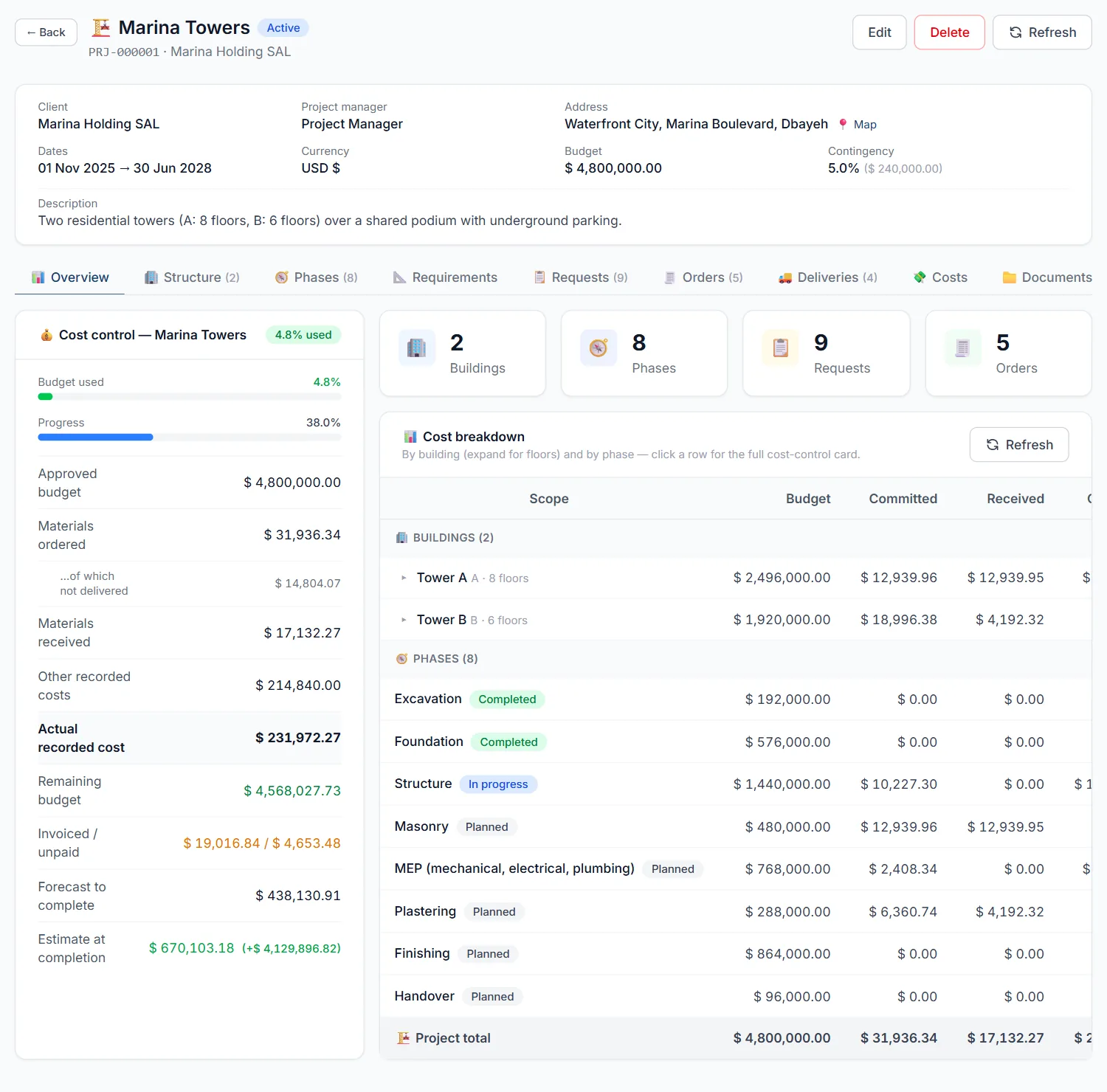Click the map pin icon next to Map

click(x=843, y=124)
